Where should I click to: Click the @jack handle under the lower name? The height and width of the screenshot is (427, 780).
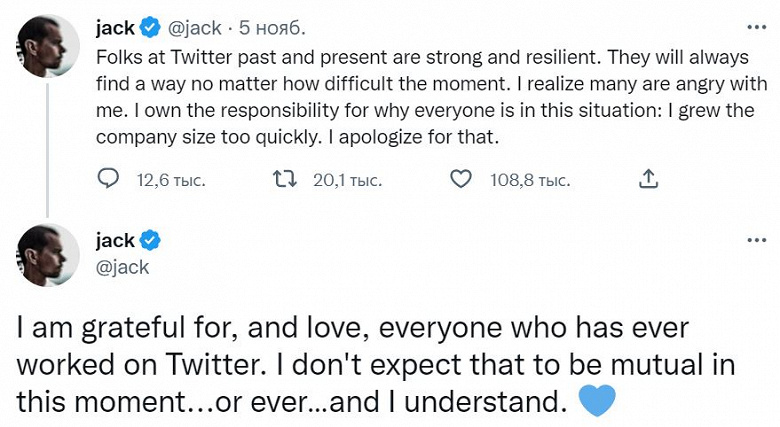coord(122,267)
